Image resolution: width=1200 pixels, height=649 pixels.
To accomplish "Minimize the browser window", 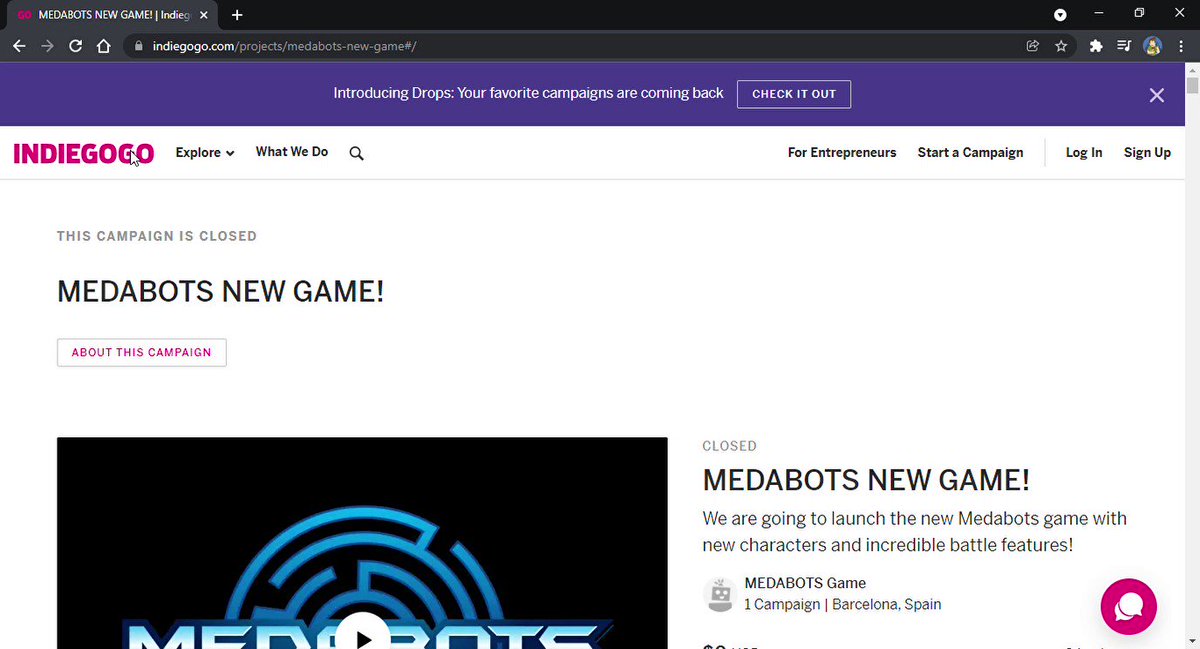I will pos(1099,14).
